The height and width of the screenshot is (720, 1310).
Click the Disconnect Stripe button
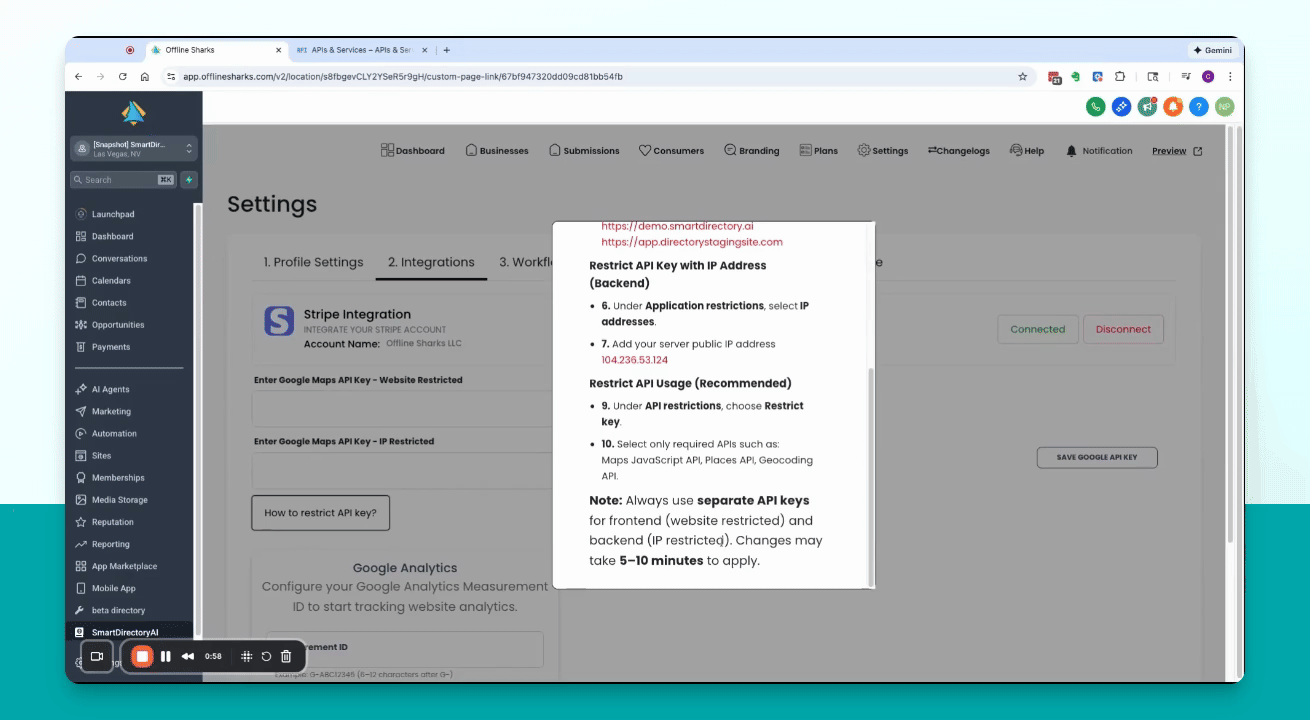coord(1123,329)
